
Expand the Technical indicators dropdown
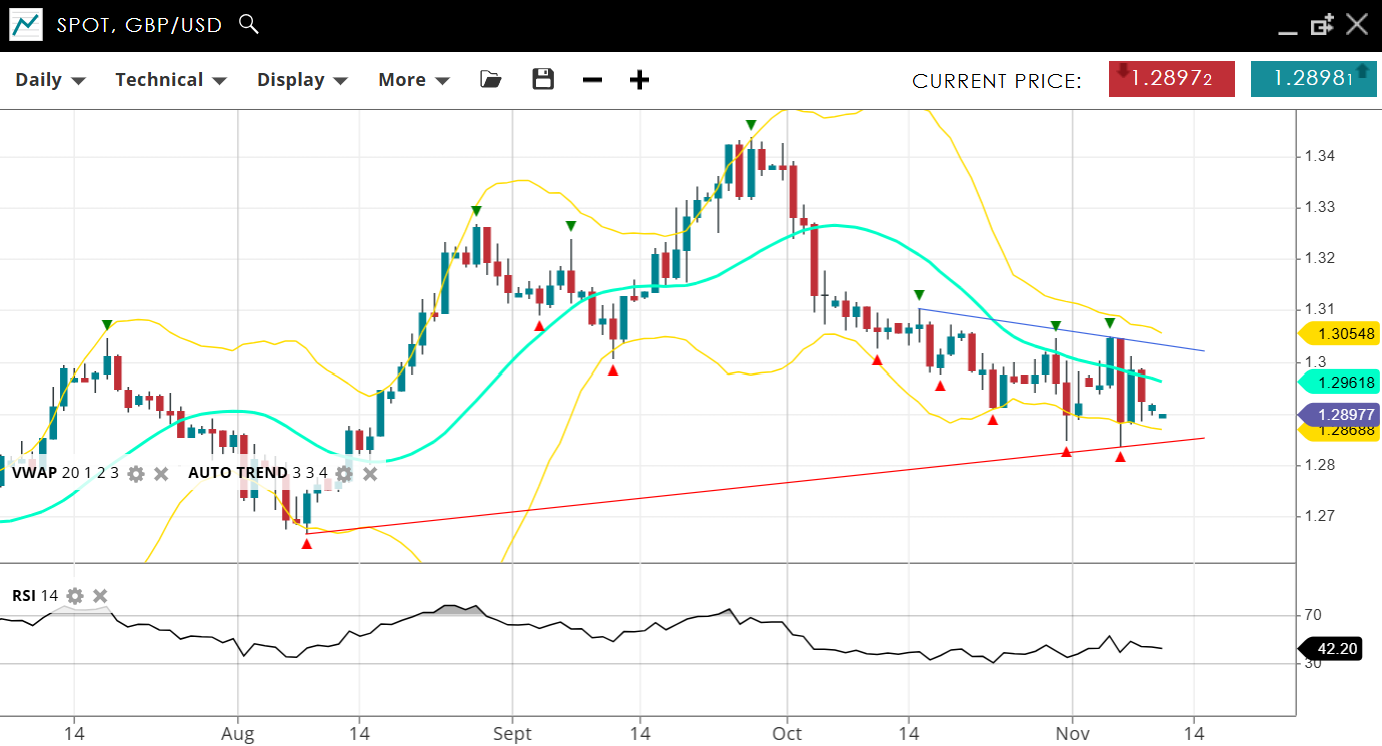pos(170,80)
